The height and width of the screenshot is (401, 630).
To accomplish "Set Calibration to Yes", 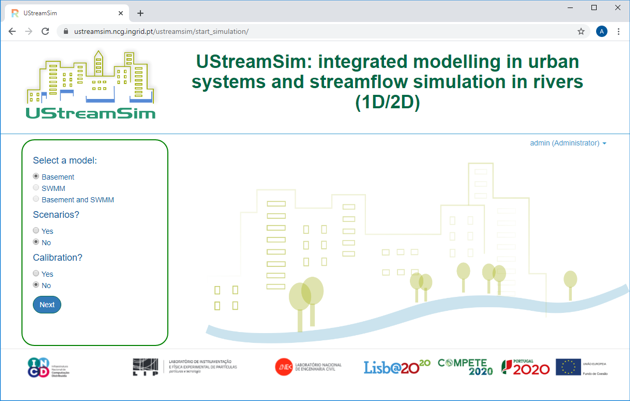I will [x=36, y=274].
